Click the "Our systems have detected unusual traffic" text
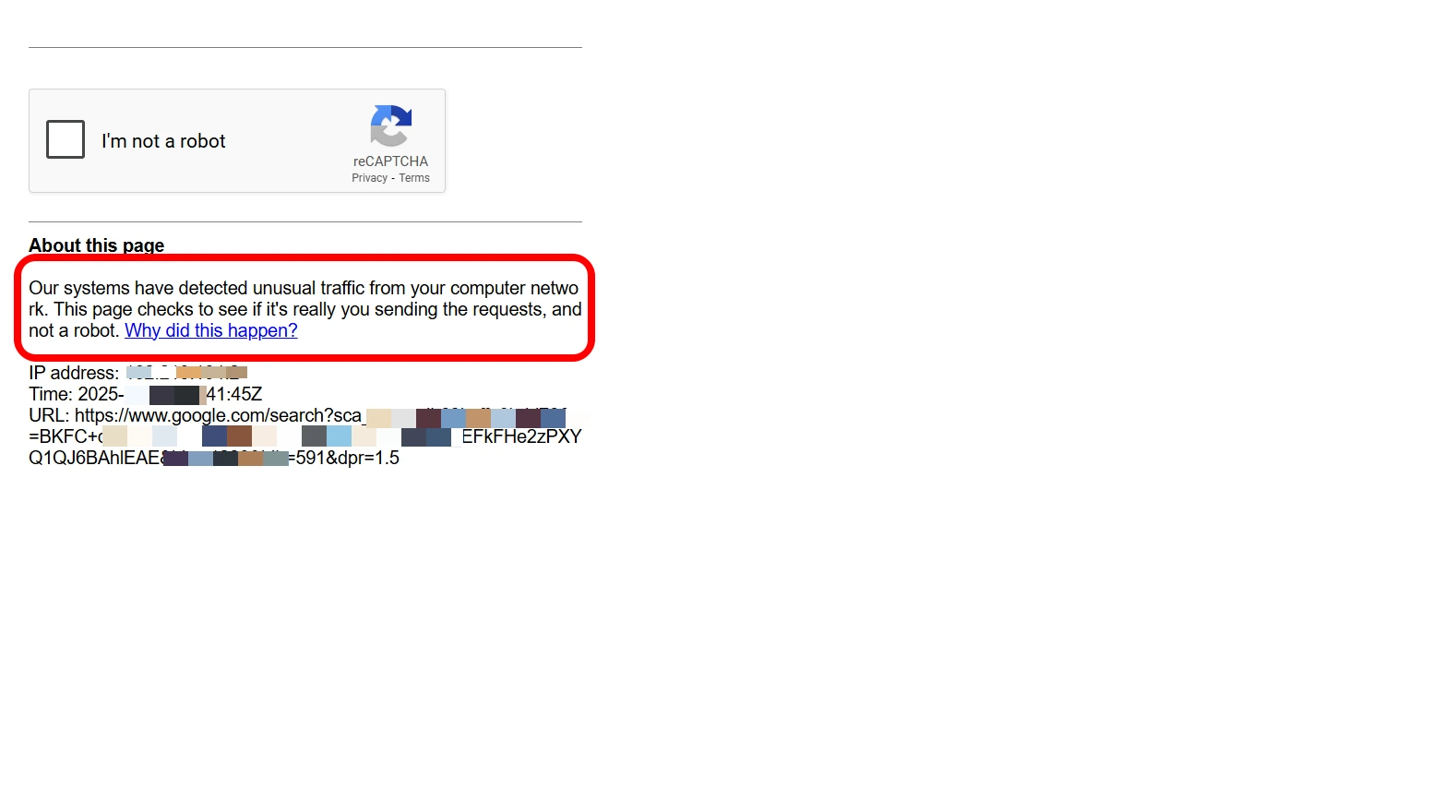1456x812 pixels. 305,309
